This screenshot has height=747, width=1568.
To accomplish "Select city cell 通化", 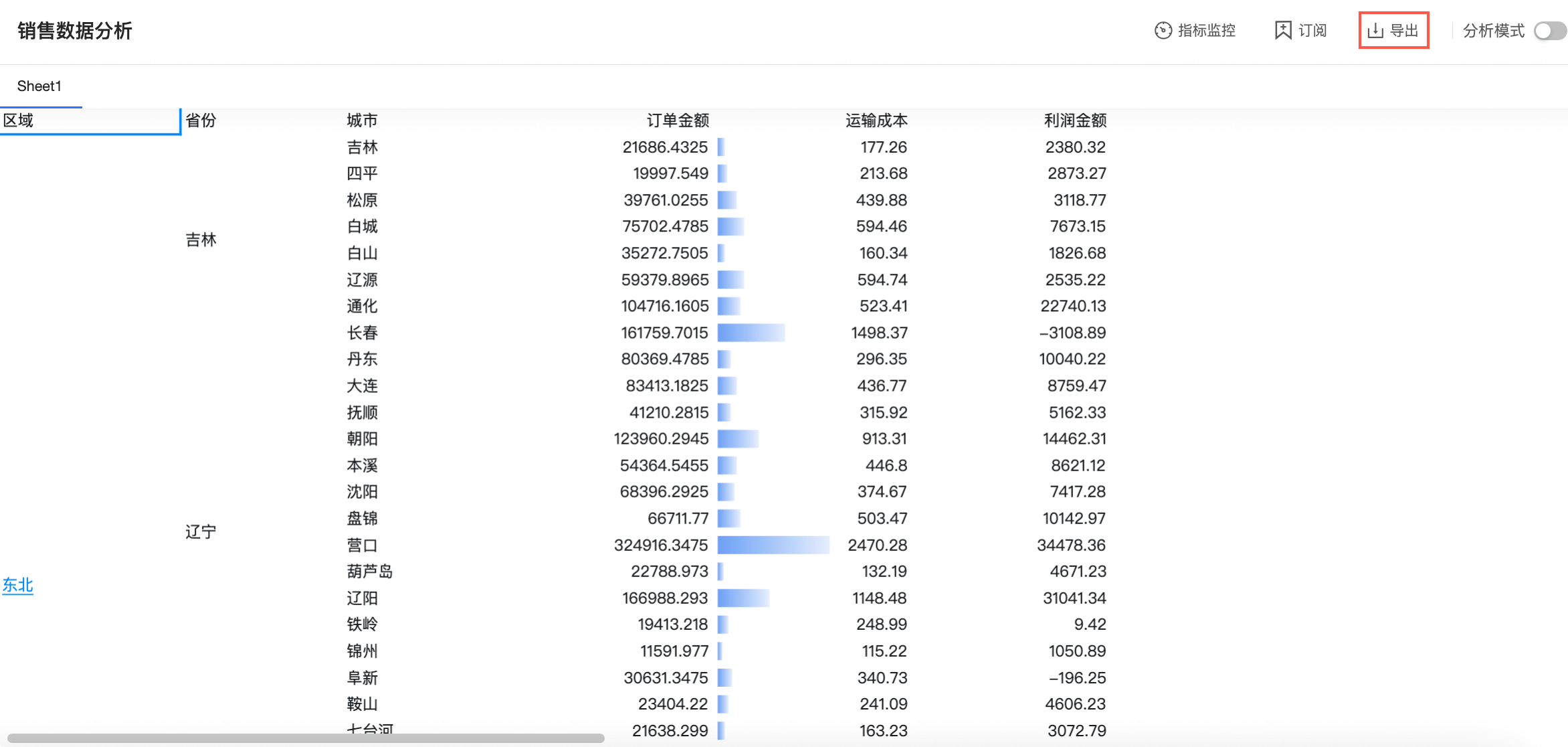I will (363, 306).
